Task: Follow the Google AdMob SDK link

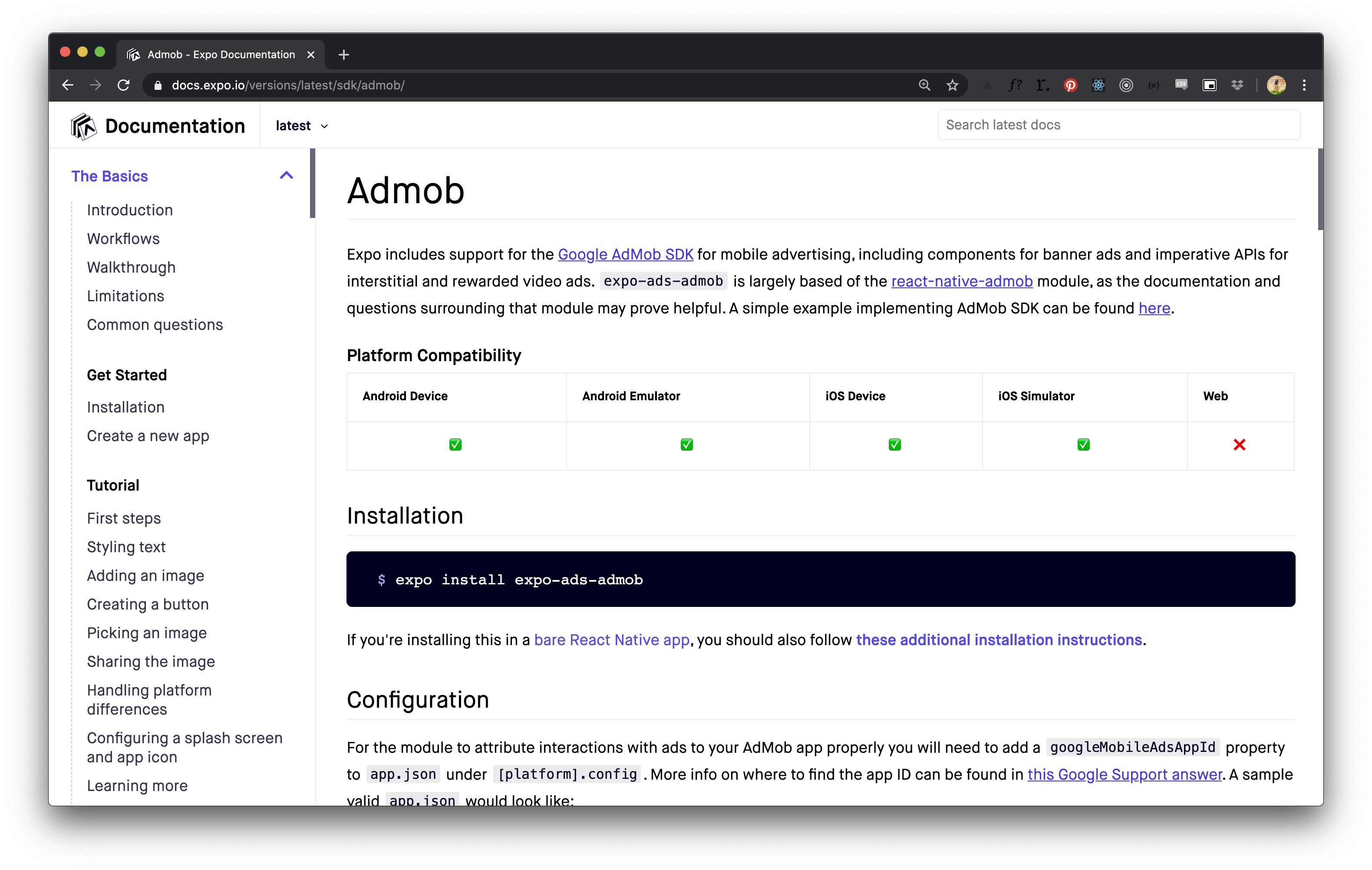Action: tap(625, 254)
